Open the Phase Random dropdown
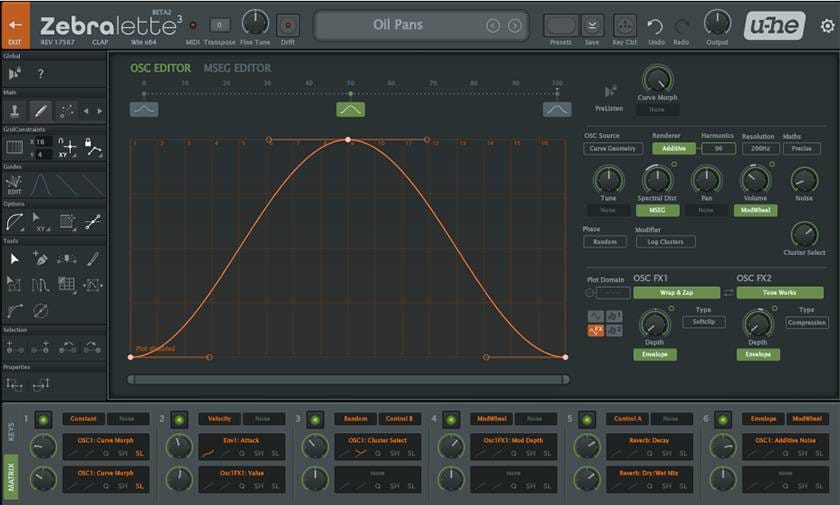 pos(605,242)
